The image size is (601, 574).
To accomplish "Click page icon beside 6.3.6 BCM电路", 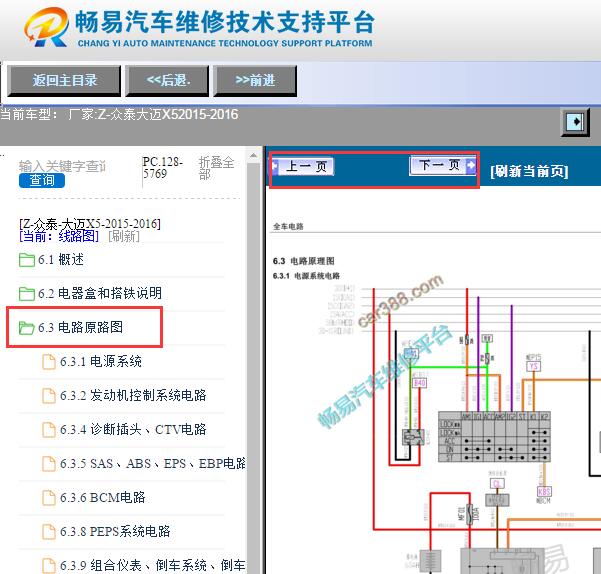I will tap(49, 498).
